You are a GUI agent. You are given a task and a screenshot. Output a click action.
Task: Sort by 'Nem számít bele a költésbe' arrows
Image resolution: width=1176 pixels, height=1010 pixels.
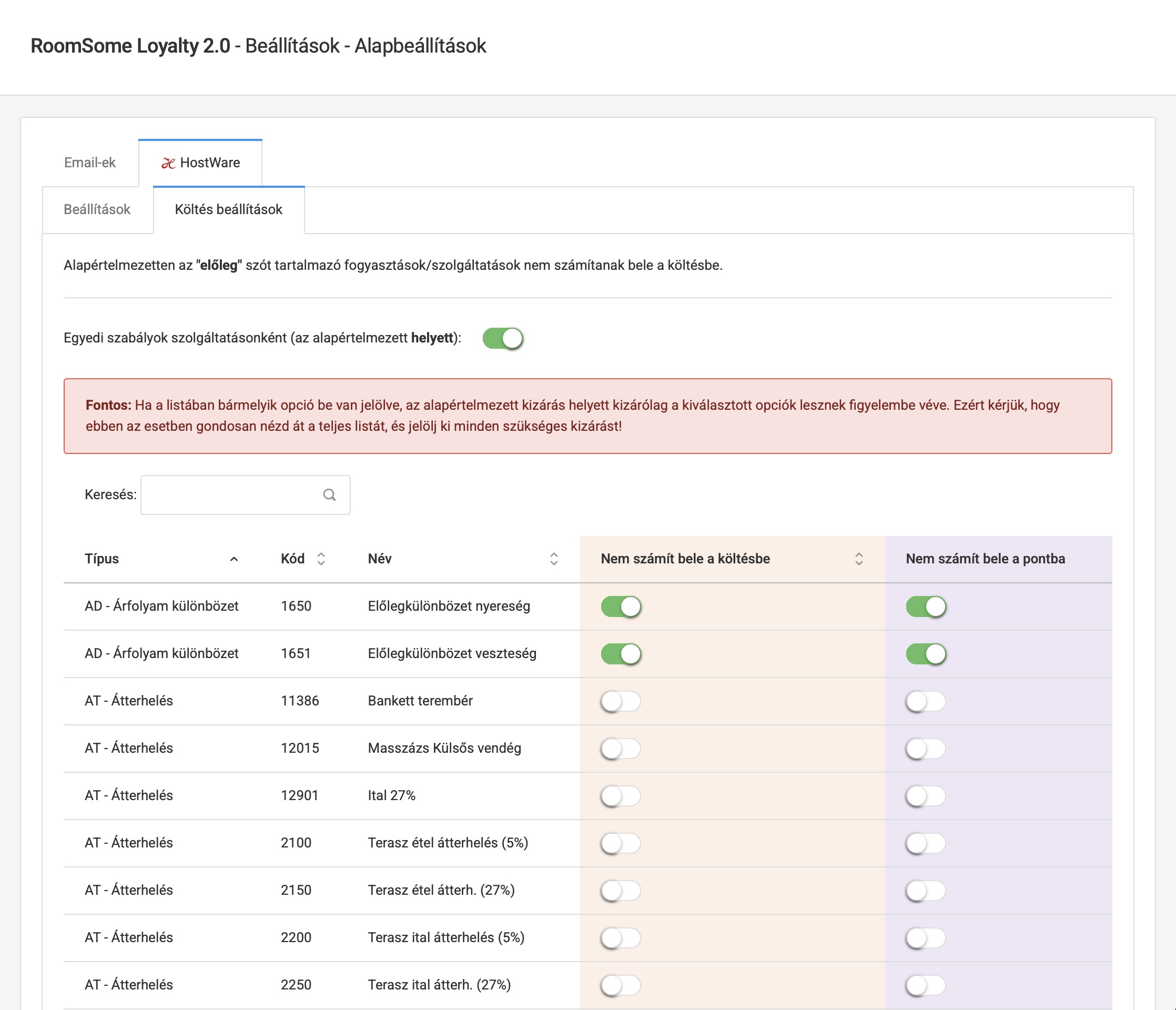coord(859,559)
